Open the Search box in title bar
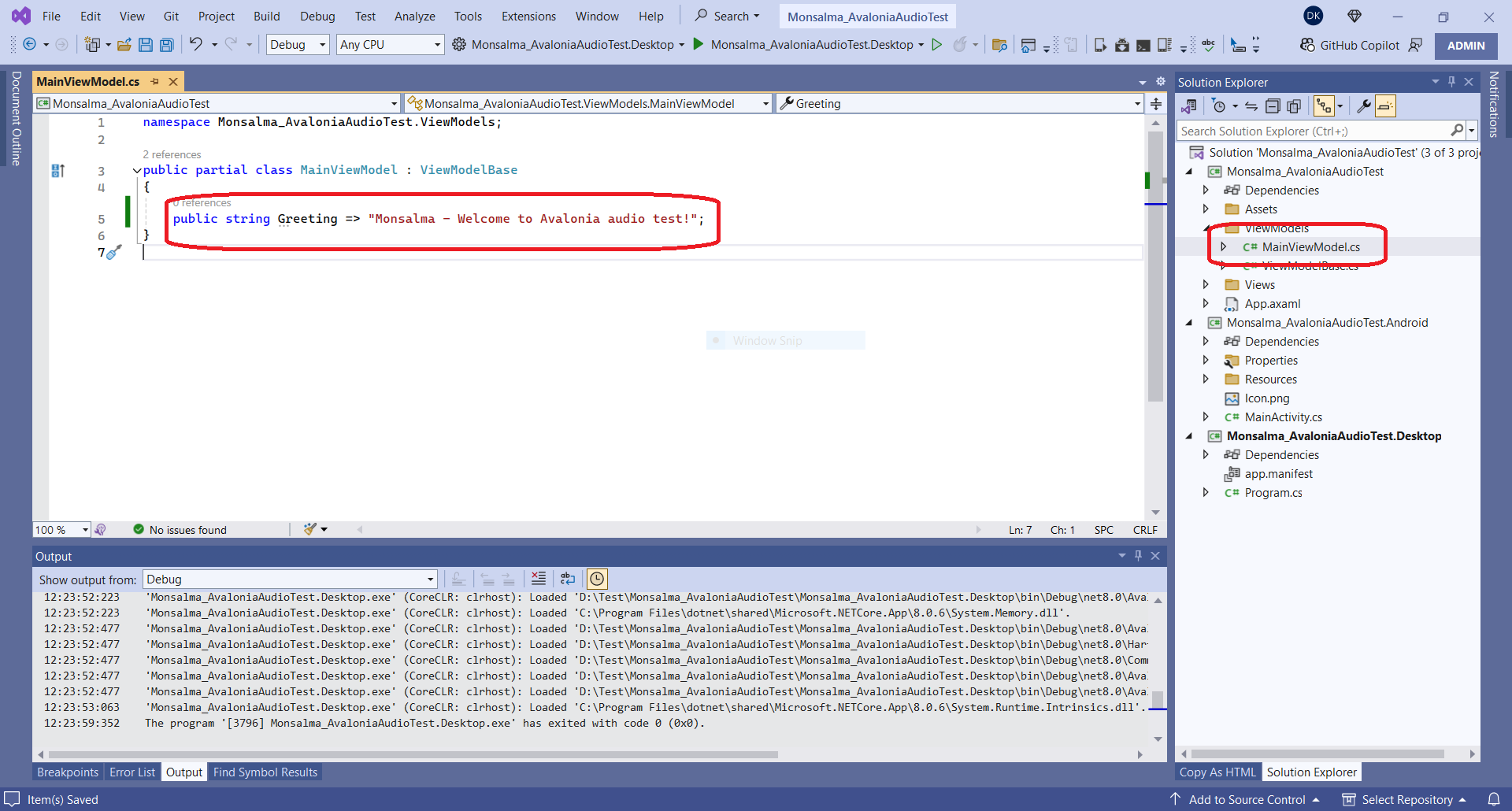This screenshot has height=811, width=1512. [x=727, y=16]
